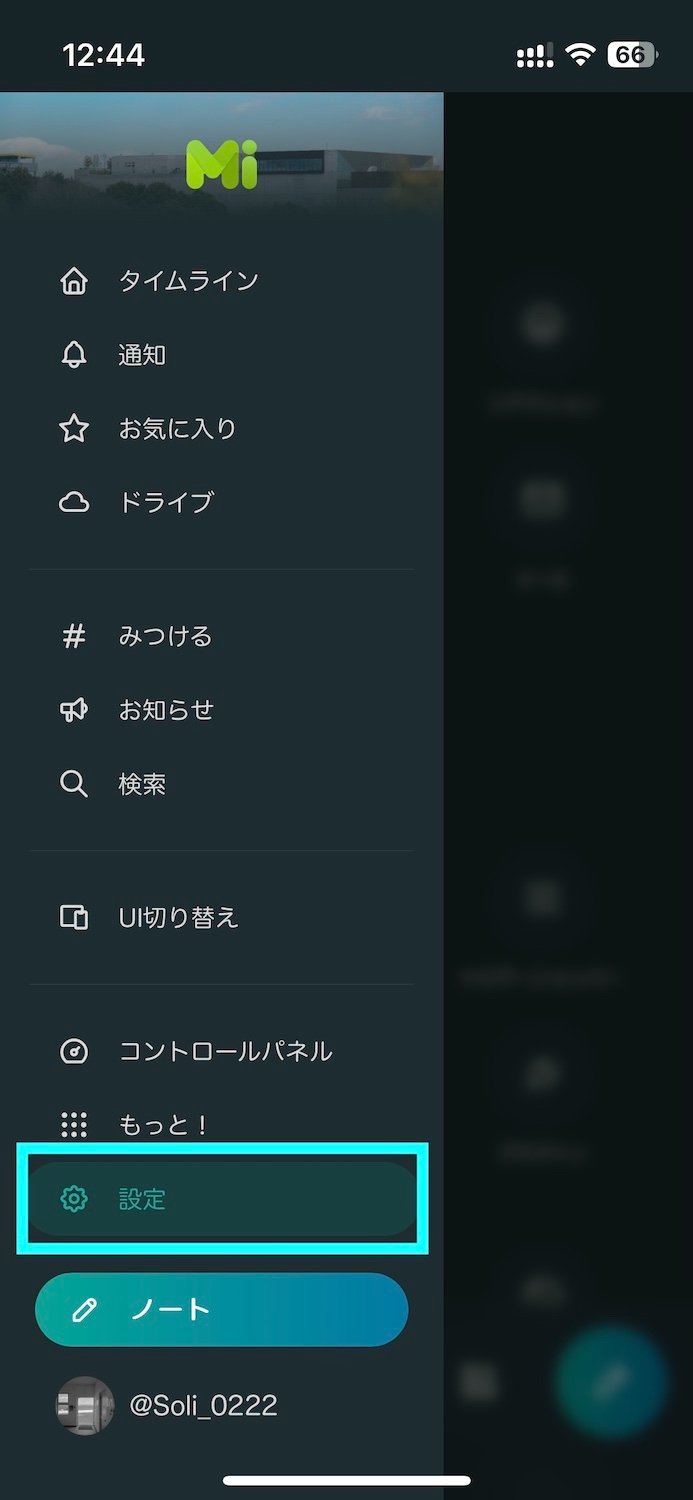
Task: Tap the hashtag icon for みつける
Action: [x=74, y=636]
